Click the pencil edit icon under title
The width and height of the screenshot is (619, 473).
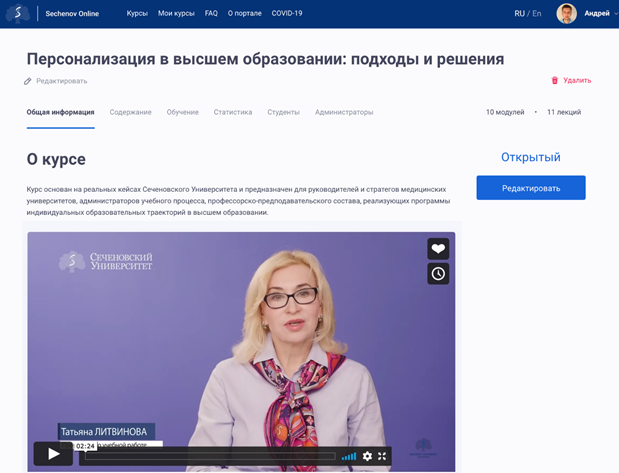click(x=28, y=81)
